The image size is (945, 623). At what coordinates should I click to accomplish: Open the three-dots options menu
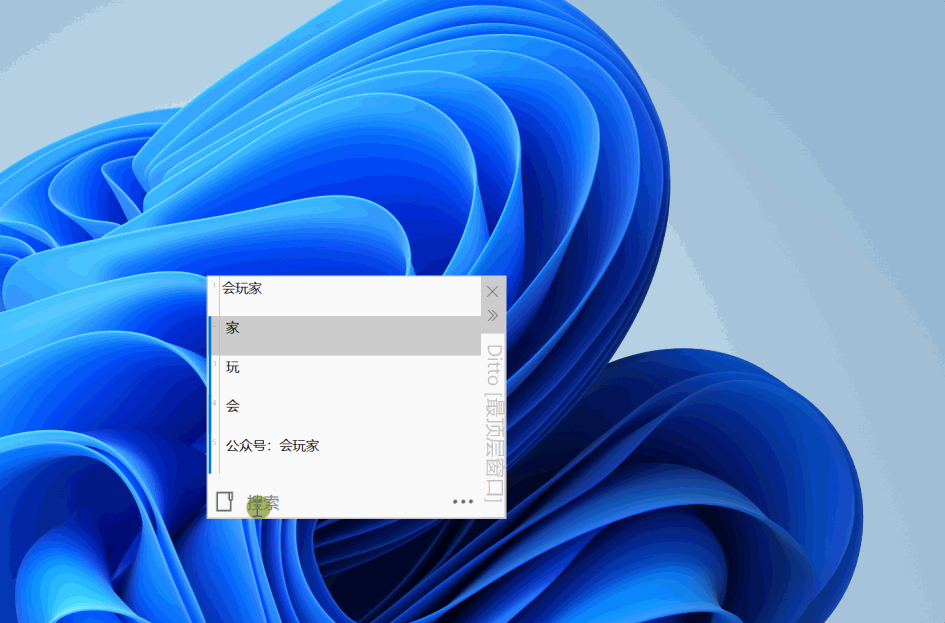(x=463, y=501)
